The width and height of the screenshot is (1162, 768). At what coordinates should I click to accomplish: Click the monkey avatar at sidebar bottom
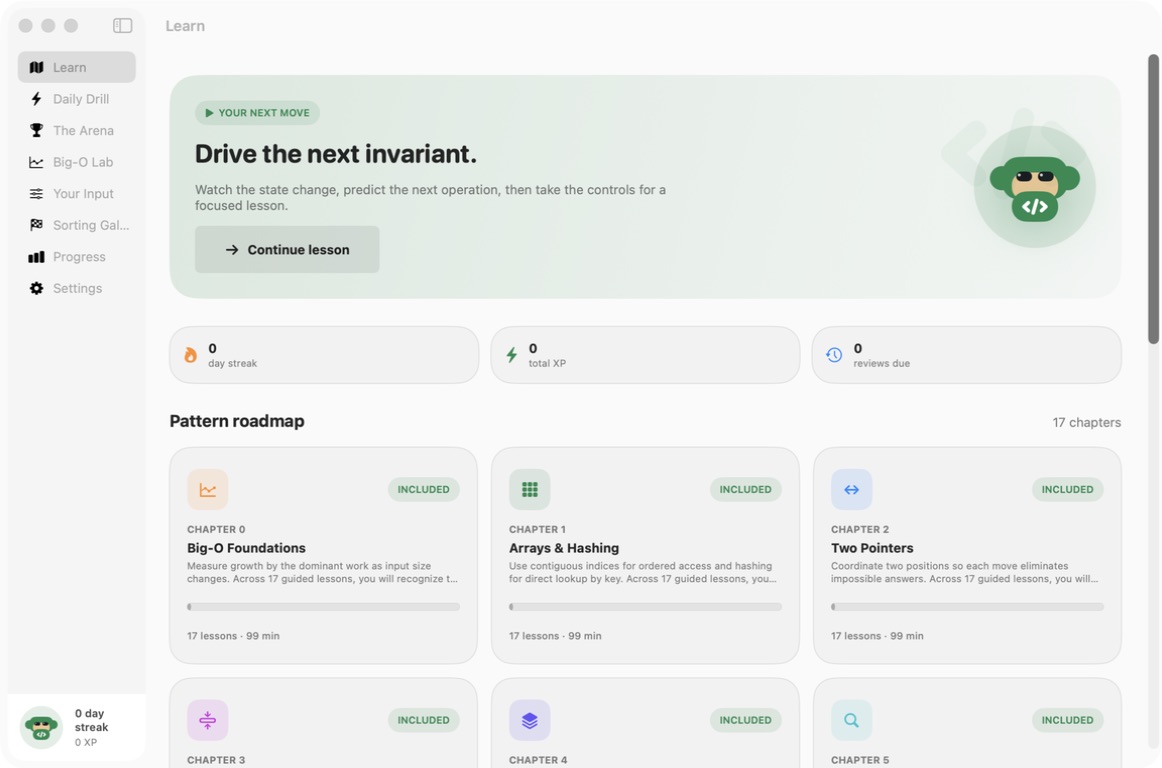tap(41, 727)
